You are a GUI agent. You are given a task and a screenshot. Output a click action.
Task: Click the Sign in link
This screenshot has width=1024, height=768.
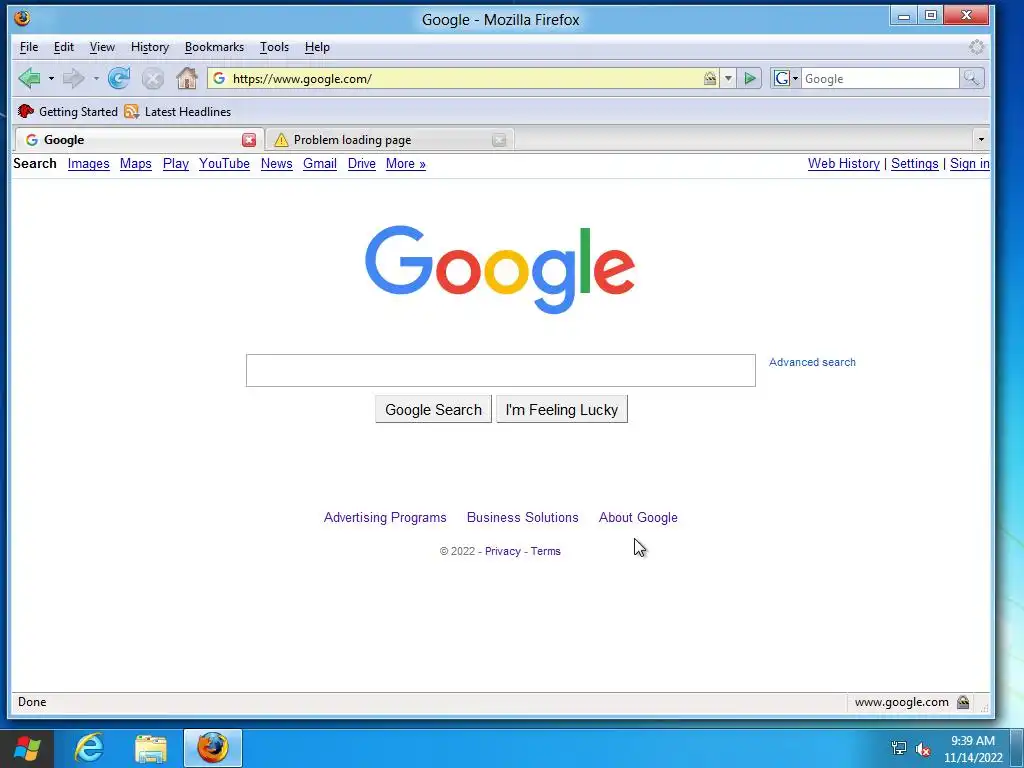click(970, 164)
